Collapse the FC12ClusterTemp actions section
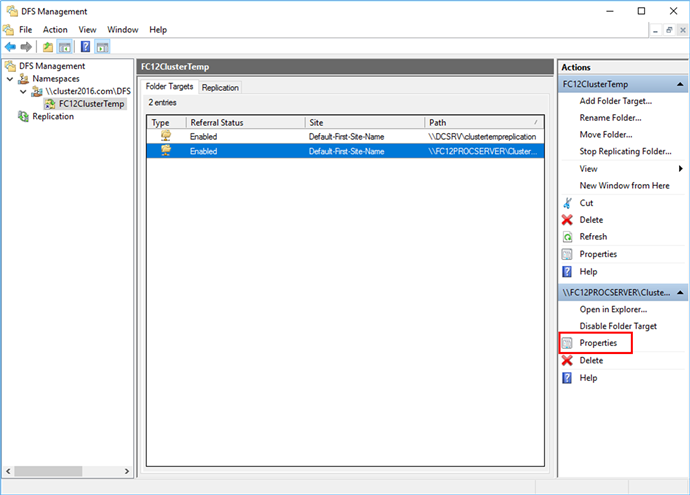The width and height of the screenshot is (690, 495). 680,84
